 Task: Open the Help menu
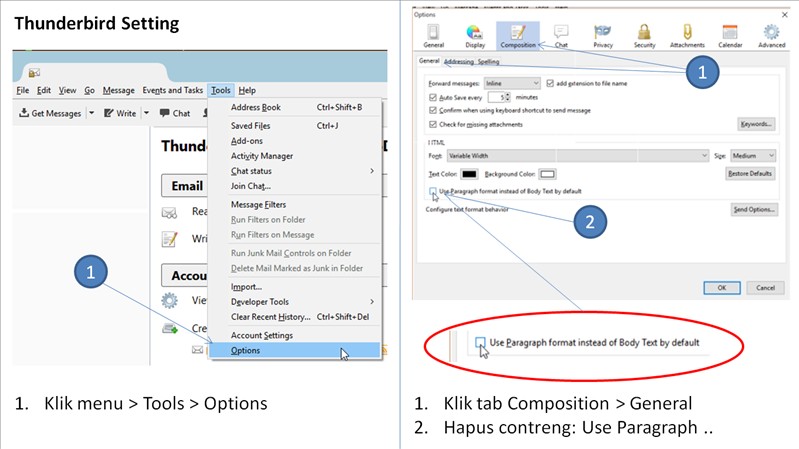(247, 90)
